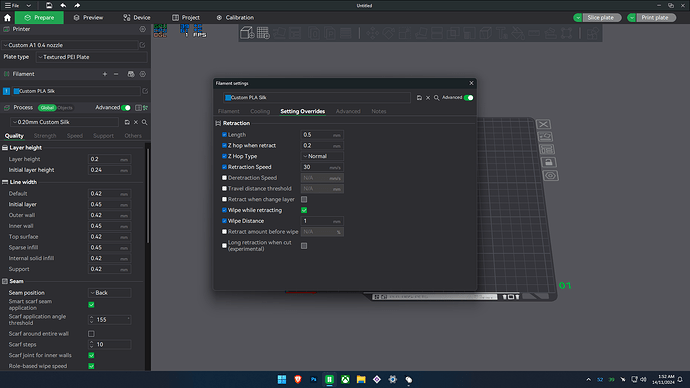
Task: Switch to the Cooling tab in Filament settings
Action: click(x=260, y=111)
